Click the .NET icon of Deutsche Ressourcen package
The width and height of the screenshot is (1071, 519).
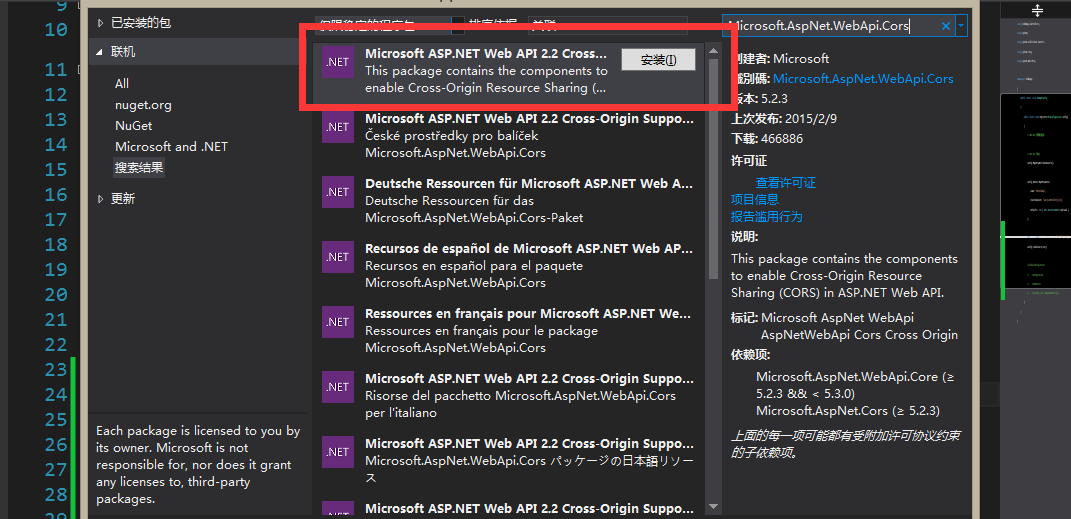point(338,192)
